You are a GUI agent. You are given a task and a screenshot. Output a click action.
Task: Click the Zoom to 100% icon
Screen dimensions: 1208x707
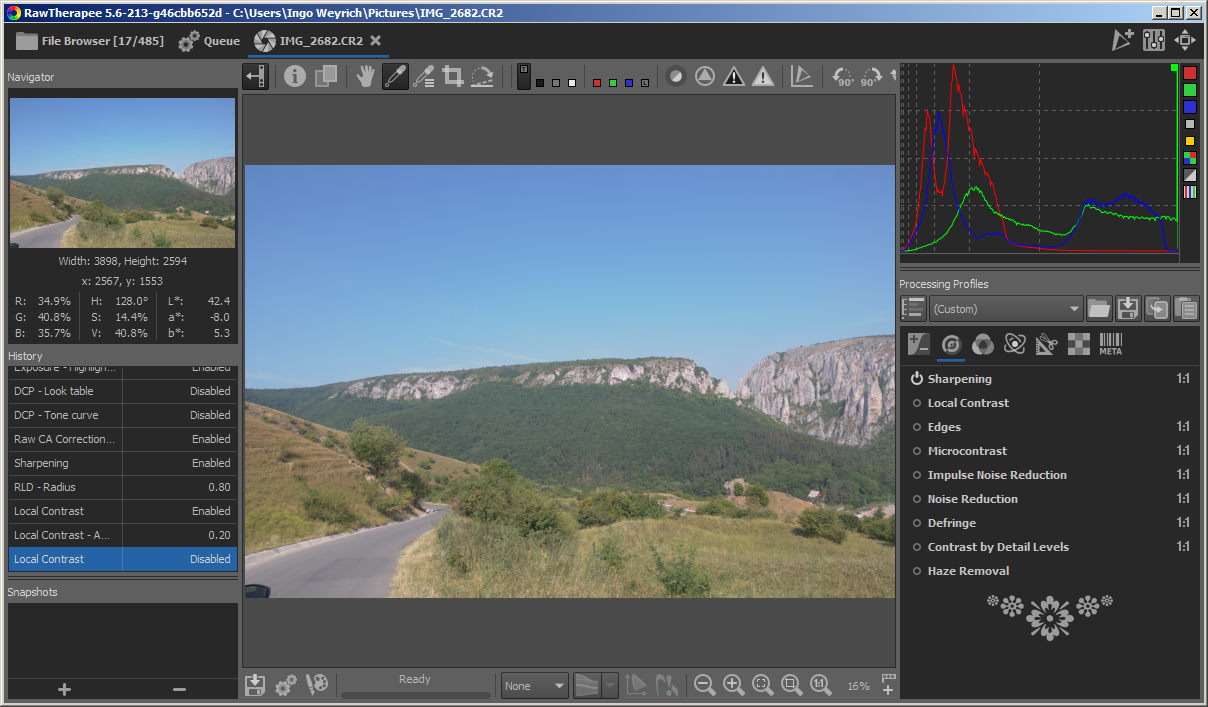pos(821,685)
